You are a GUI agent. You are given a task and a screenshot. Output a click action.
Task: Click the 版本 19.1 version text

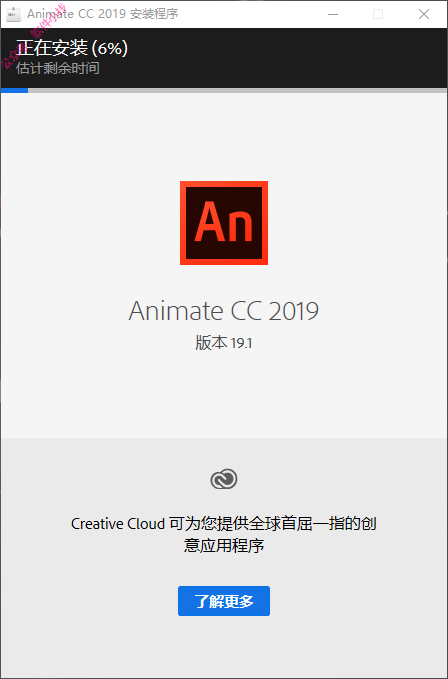224,343
